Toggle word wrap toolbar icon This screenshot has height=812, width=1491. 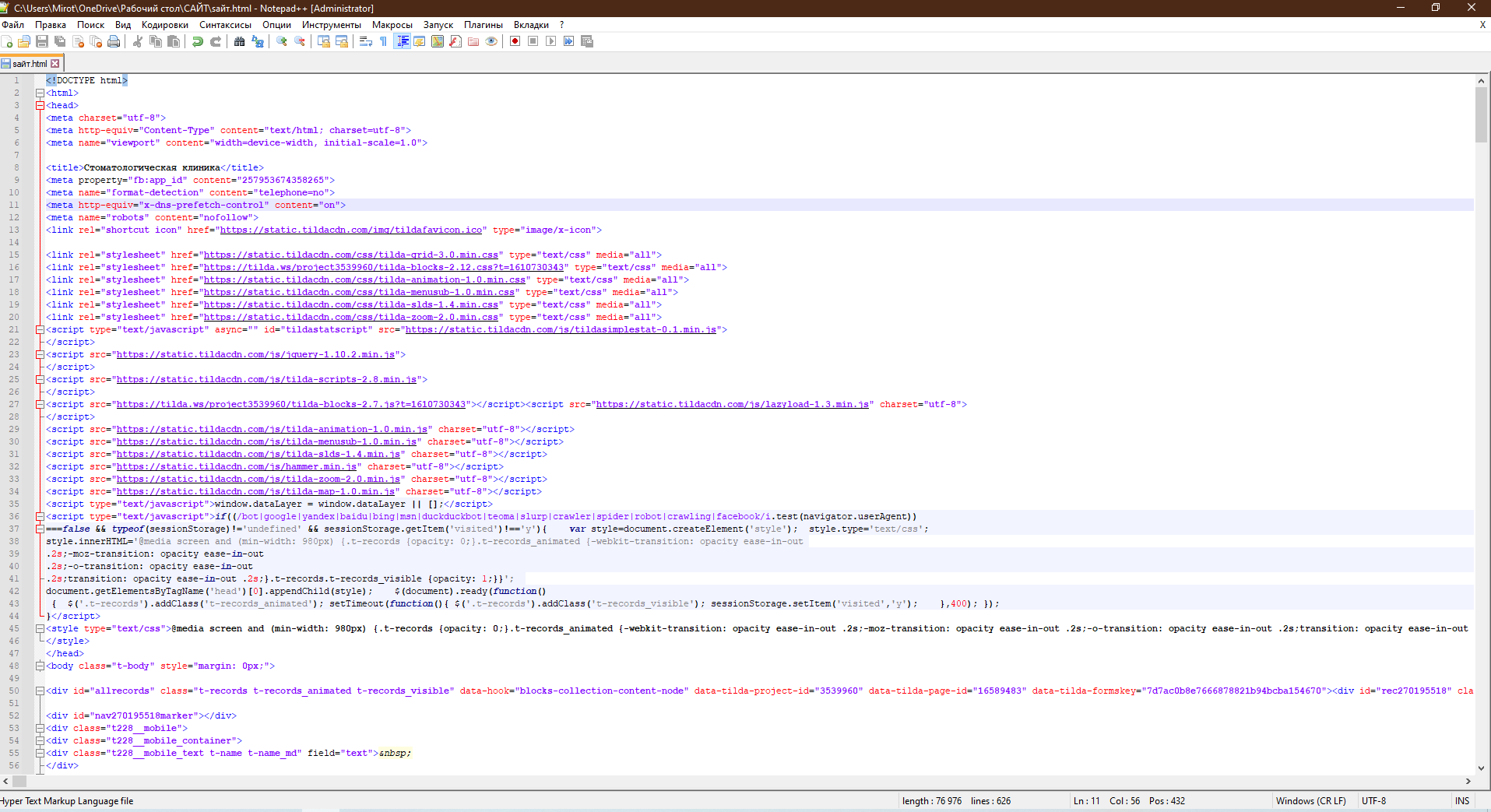[x=366, y=41]
